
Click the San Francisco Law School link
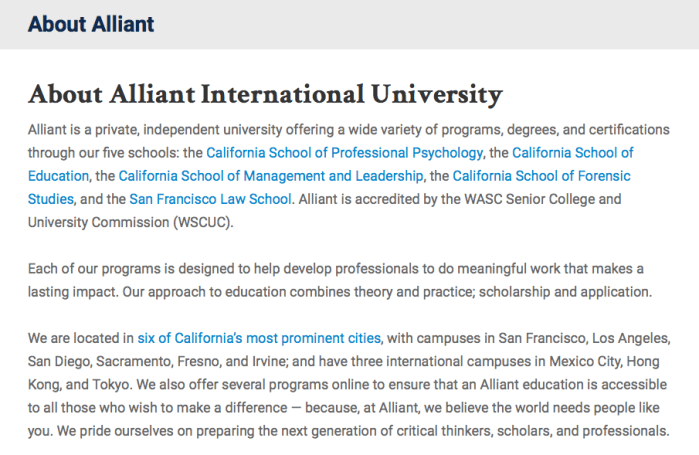211,199
